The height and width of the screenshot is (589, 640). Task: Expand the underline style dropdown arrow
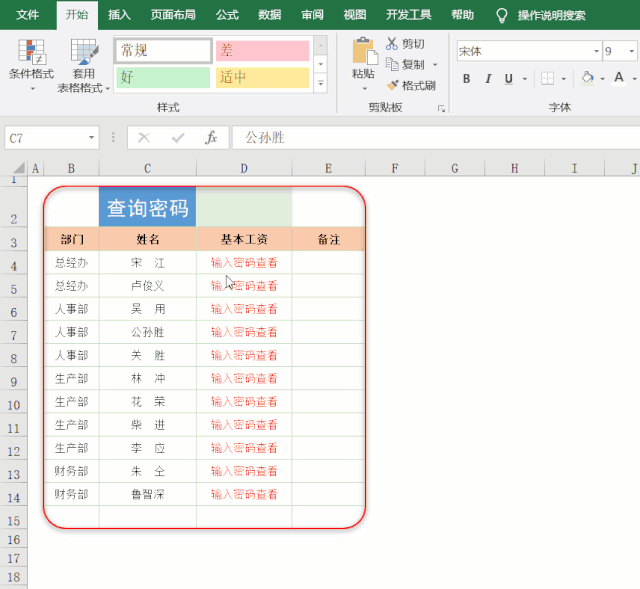[x=525, y=79]
